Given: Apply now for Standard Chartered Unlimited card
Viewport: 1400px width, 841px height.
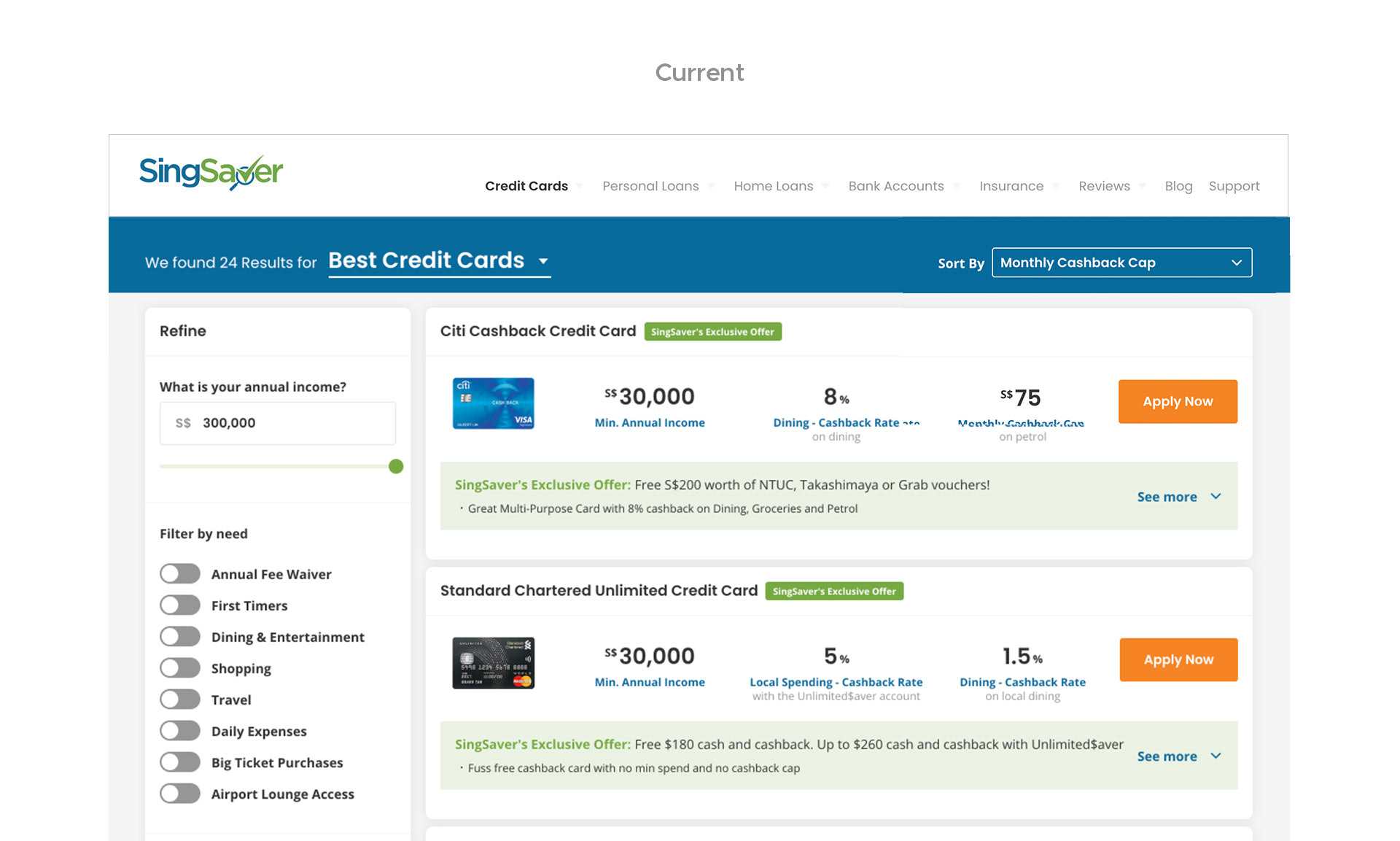Looking at the screenshot, I should point(1178,660).
